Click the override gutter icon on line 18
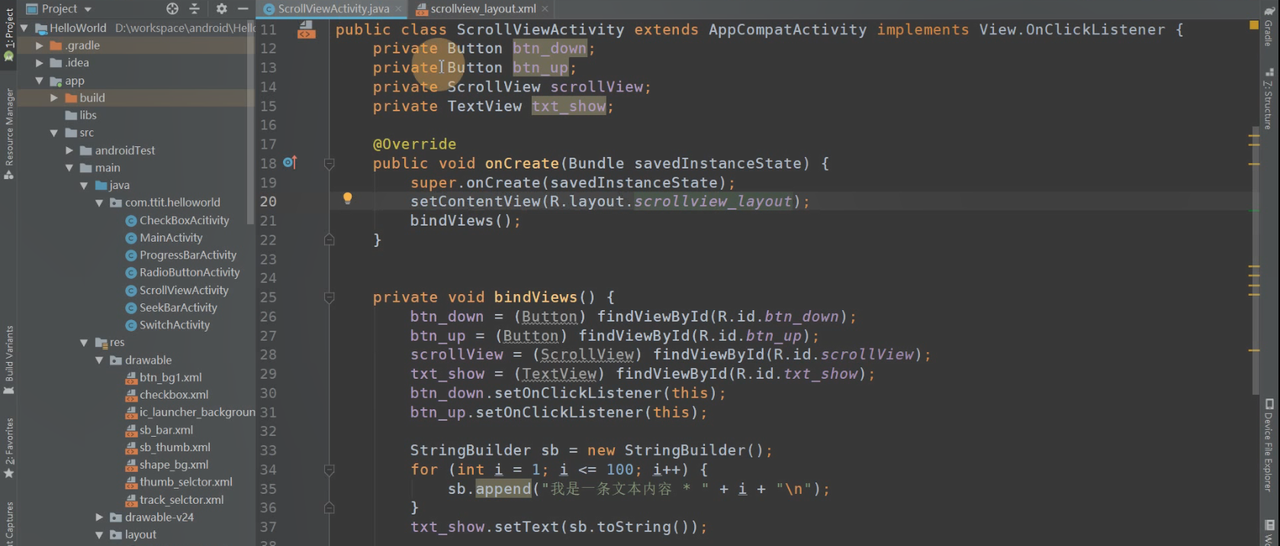 (290, 162)
